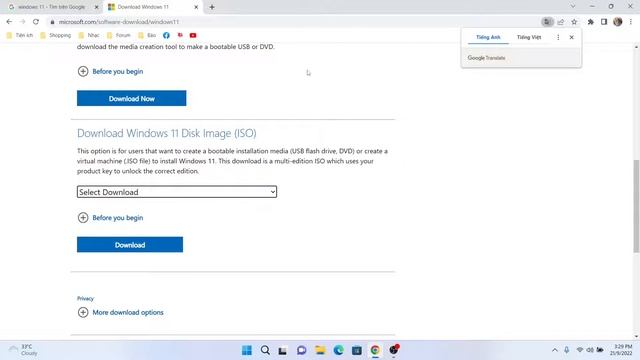
Task: Click the microphone tray icon
Action: coord(567,350)
